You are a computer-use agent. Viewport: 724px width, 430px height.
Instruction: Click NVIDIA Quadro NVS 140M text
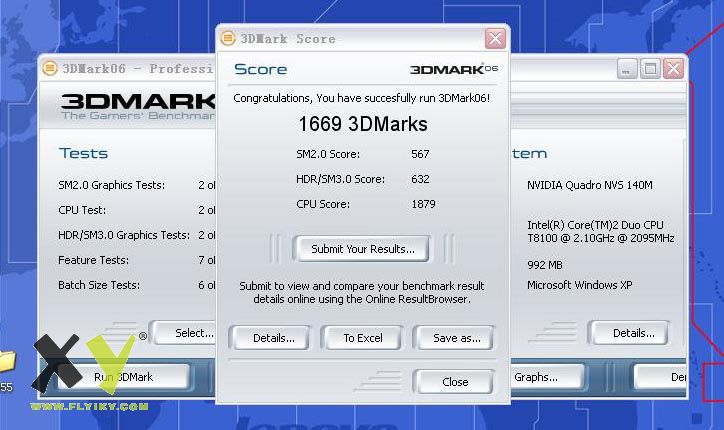590,185
